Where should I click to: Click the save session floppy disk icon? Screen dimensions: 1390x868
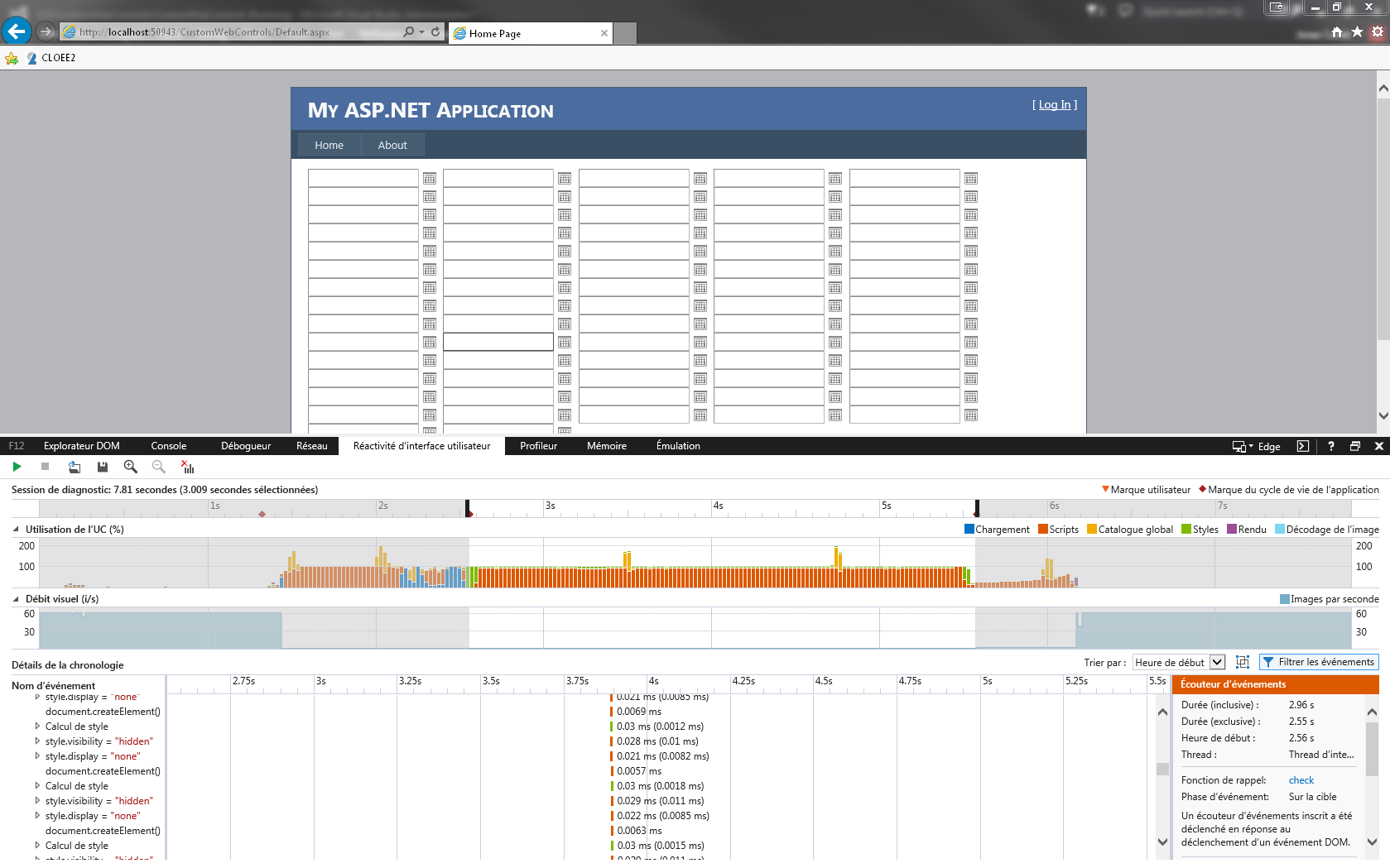tap(103, 467)
